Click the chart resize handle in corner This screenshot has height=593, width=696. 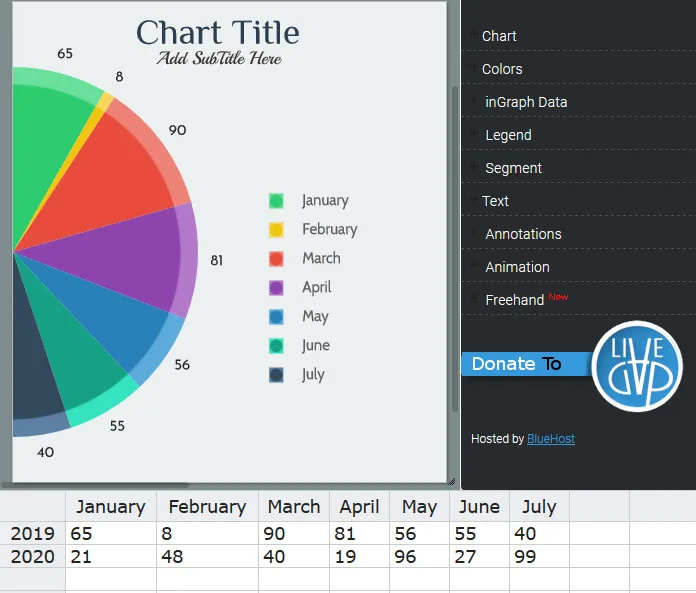click(451, 481)
